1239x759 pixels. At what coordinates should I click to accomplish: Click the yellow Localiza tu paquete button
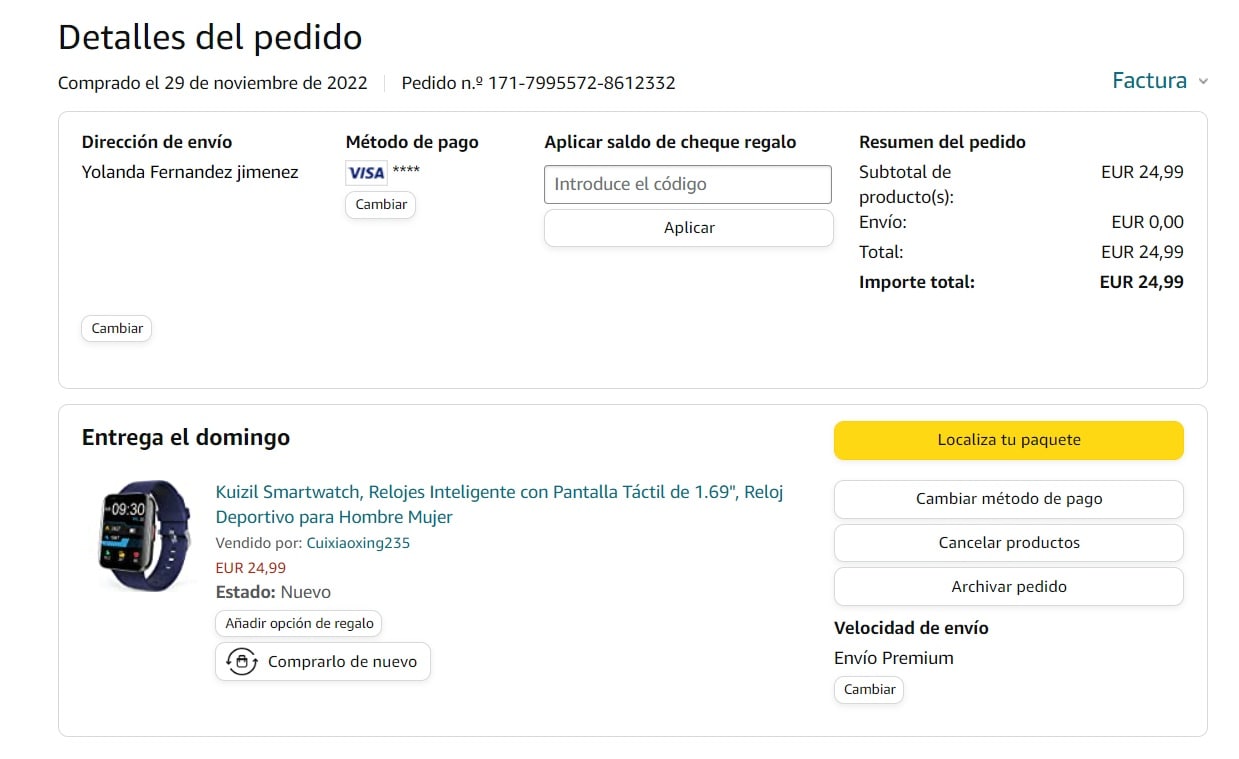[x=1008, y=440]
